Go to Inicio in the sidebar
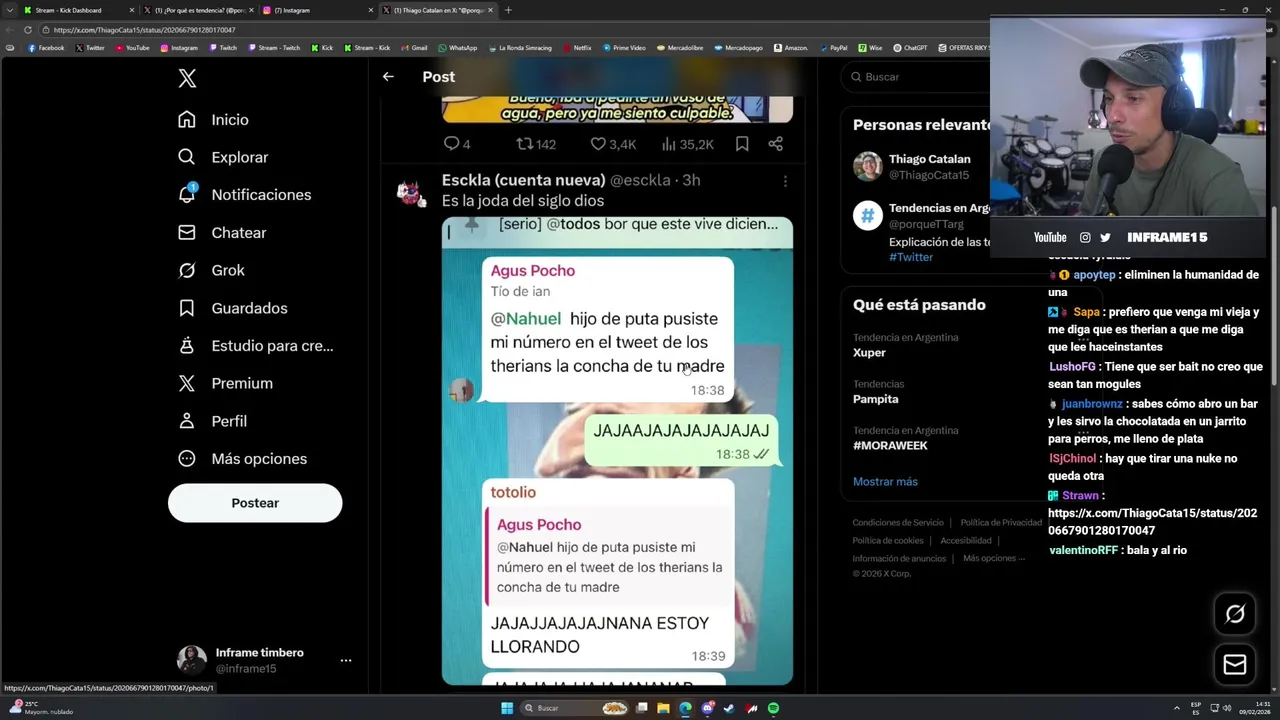 tap(213, 120)
